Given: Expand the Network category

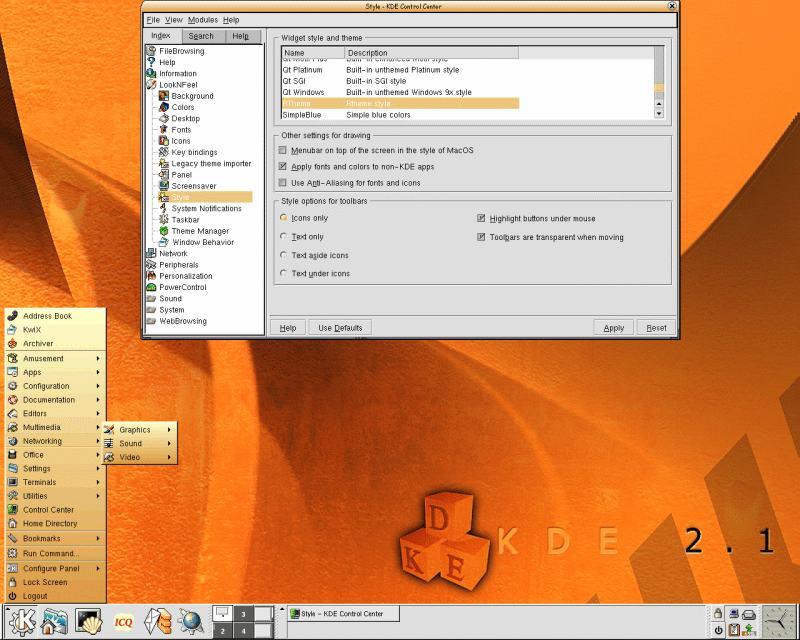Looking at the screenshot, I should pos(167,253).
